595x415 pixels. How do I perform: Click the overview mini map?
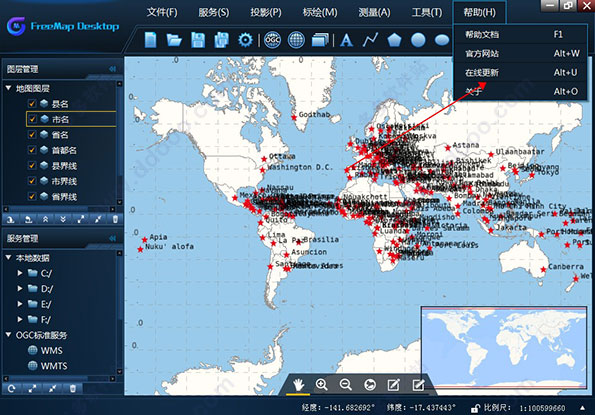[504, 347]
